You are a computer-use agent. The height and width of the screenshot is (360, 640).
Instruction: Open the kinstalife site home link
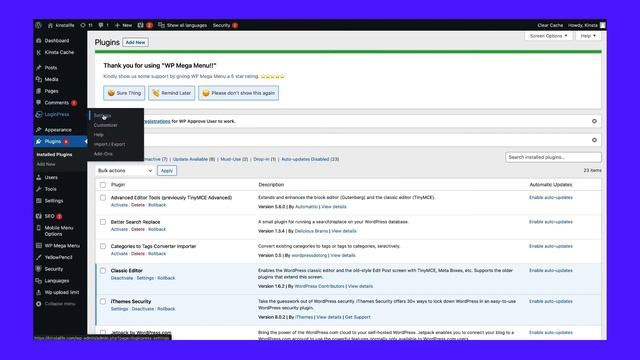pyautogui.click(x=61, y=25)
